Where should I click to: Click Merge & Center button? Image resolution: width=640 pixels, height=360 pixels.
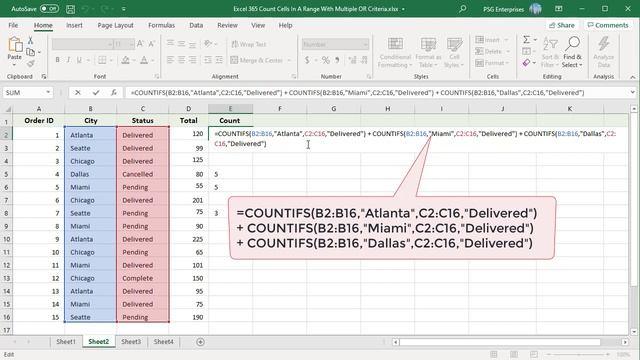pos(257,60)
